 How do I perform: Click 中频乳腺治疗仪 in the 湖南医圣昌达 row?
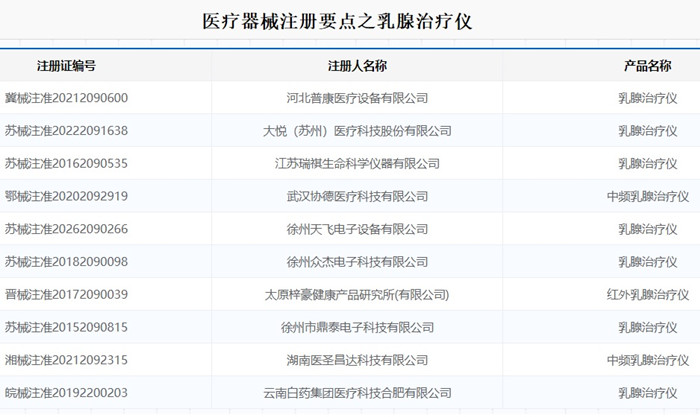point(648,360)
